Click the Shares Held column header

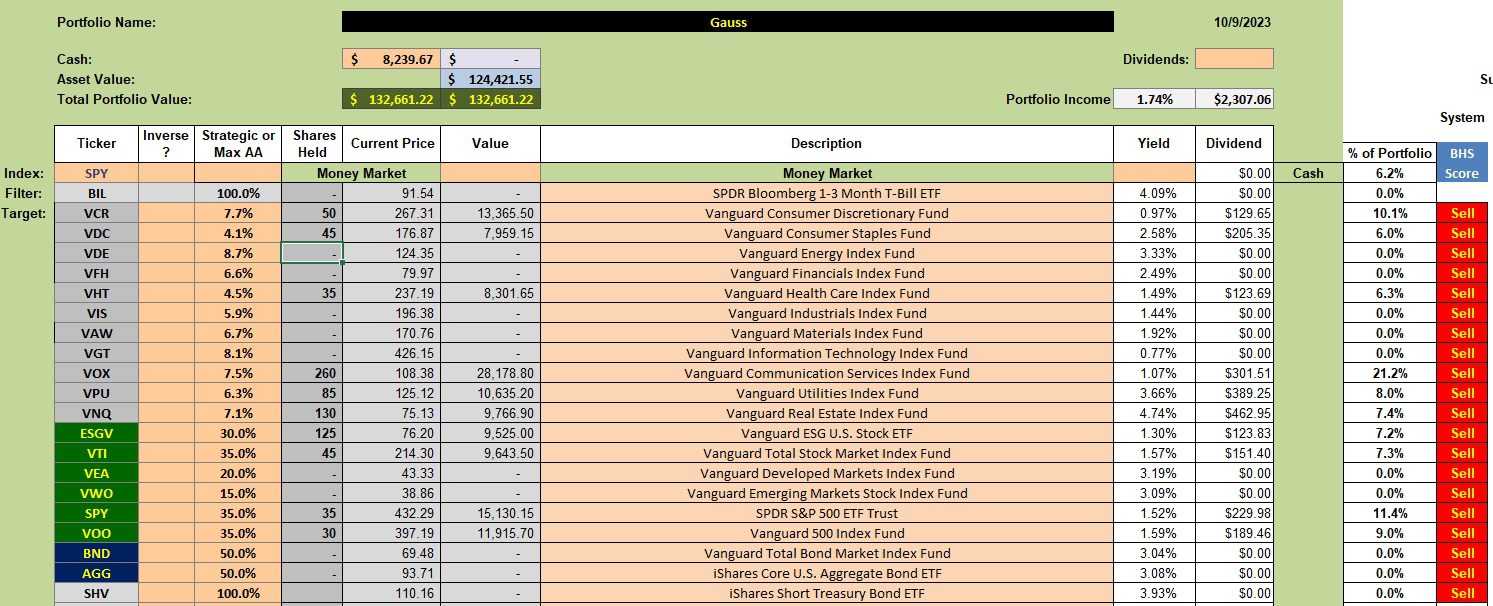click(312, 143)
